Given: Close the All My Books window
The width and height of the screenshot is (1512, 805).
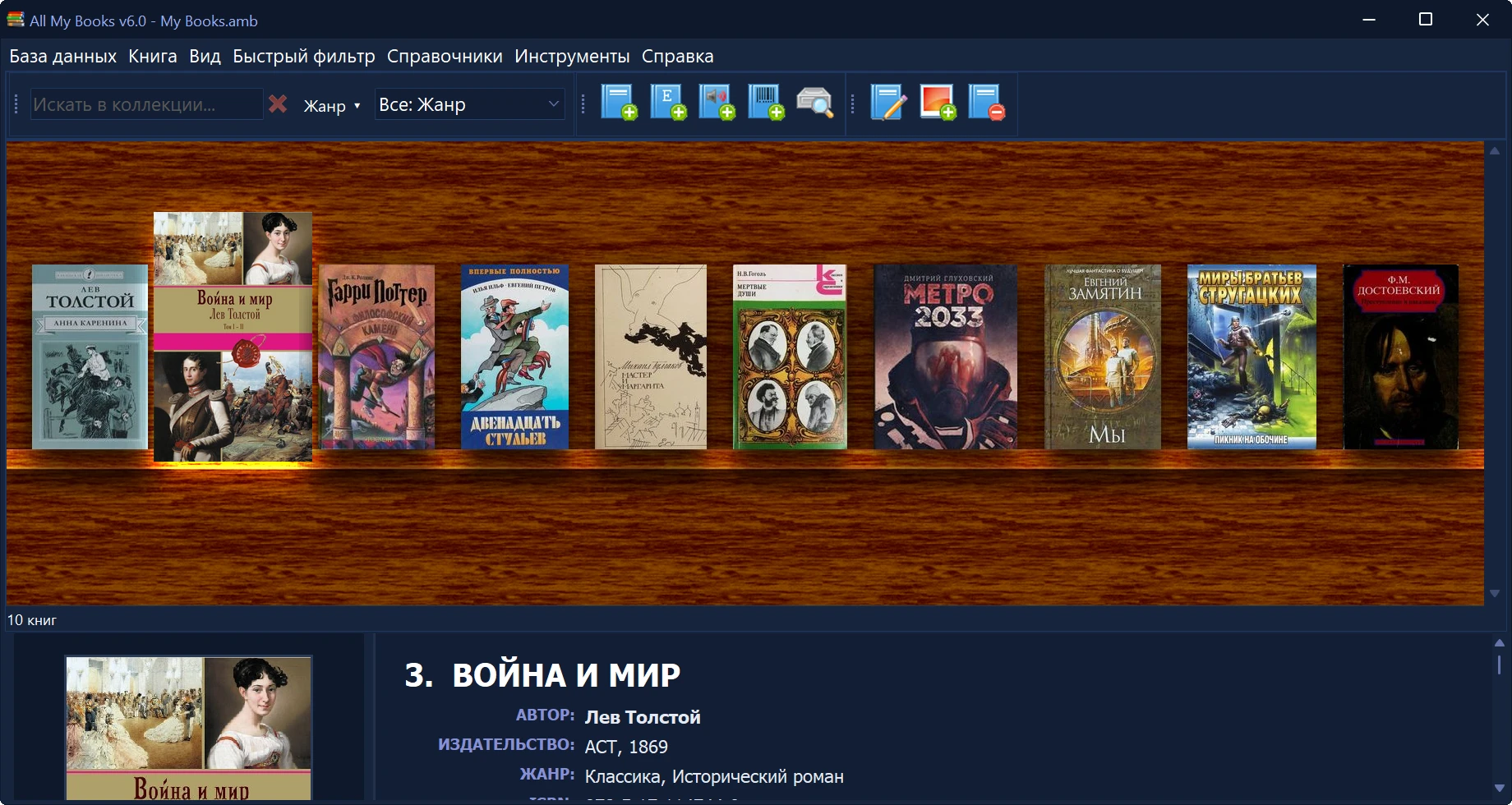Looking at the screenshot, I should pos(1482,20).
